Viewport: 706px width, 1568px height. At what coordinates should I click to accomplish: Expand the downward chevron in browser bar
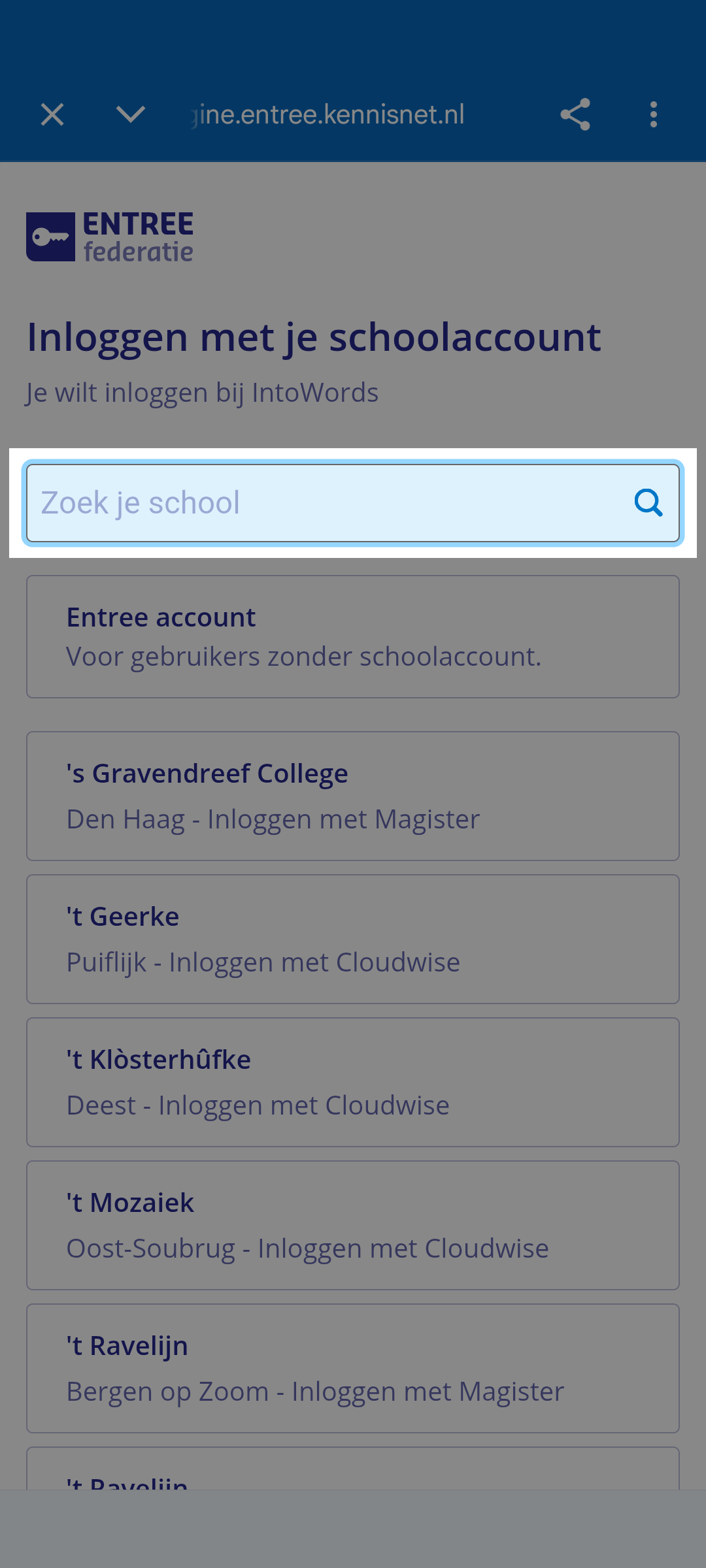point(131,115)
